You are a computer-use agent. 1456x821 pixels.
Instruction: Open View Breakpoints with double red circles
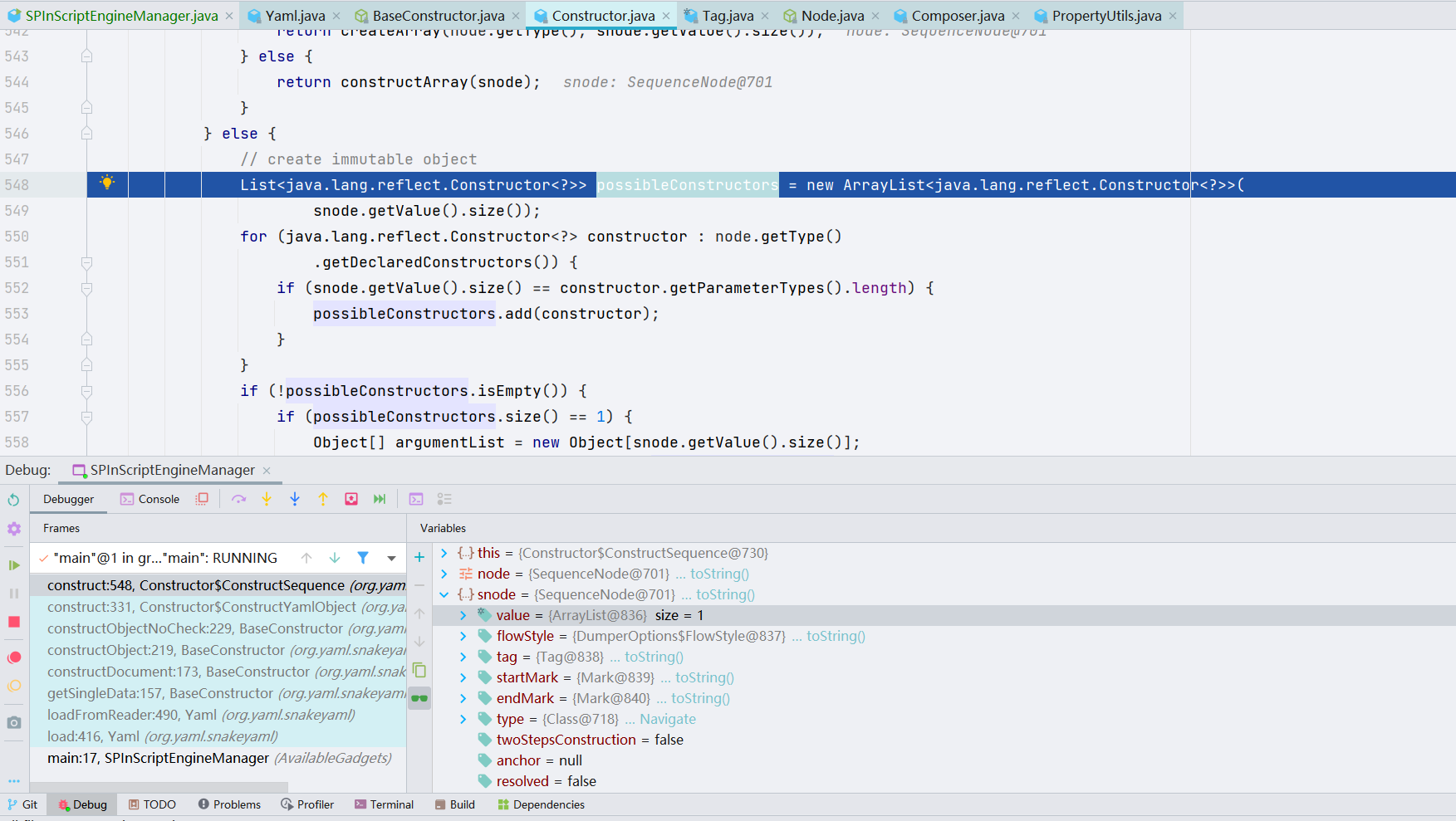click(x=14, y=657)
